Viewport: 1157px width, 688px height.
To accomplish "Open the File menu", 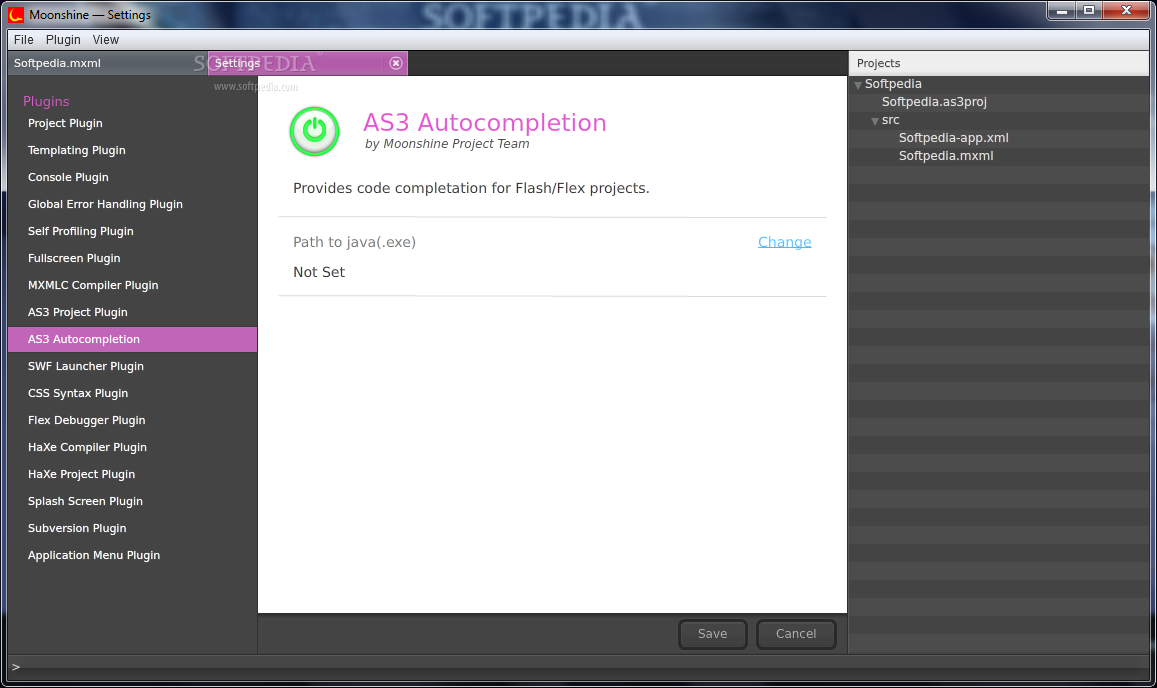I will (x=24, y=40).
